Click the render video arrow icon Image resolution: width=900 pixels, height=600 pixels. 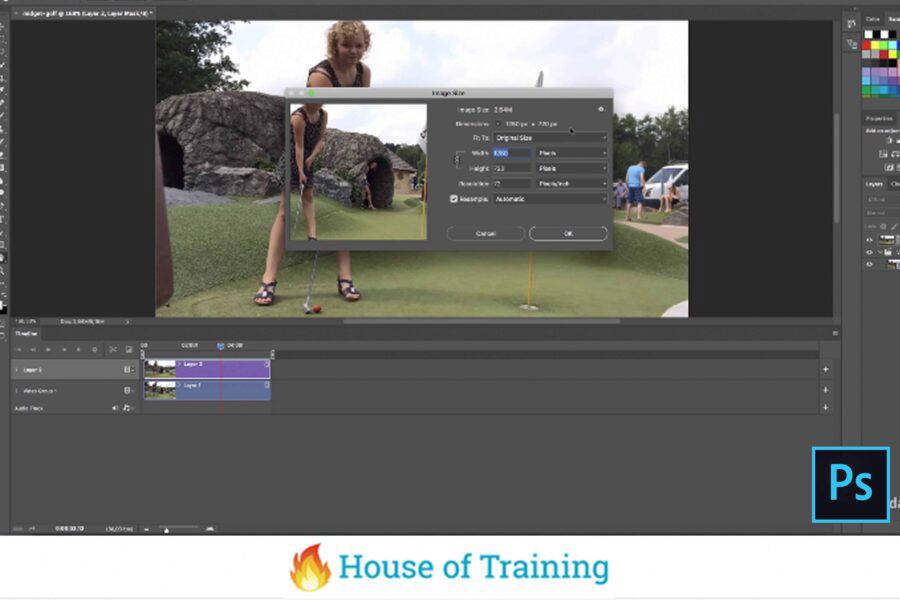pyautogui.click(x=32, y=529)
